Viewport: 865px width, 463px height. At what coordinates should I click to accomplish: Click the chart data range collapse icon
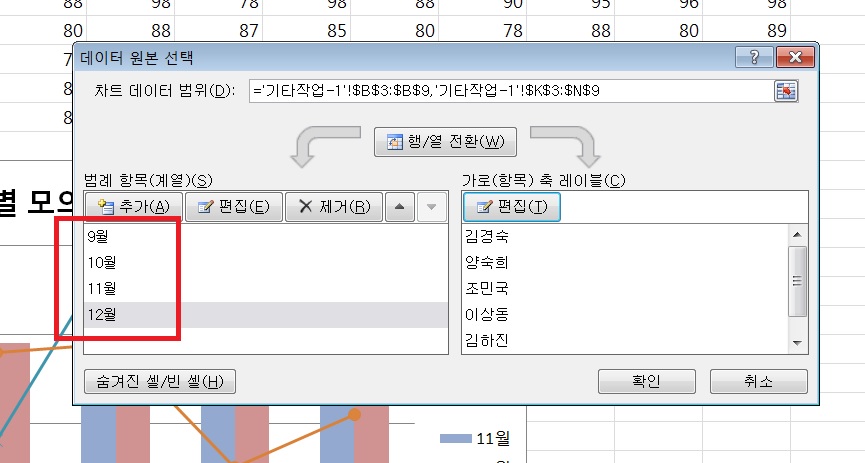786,91
